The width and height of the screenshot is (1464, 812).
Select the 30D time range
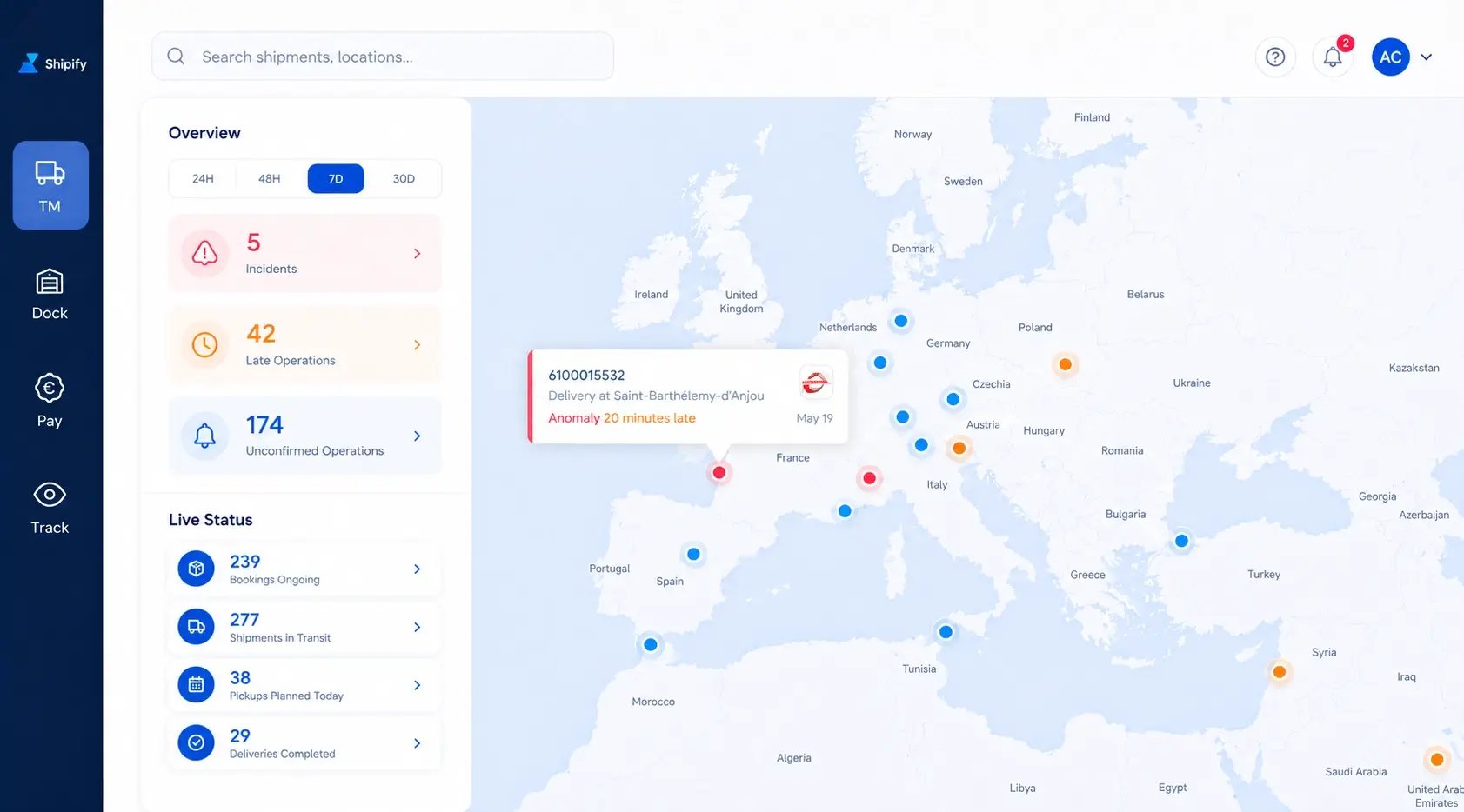pyautogui.click(x=404, y=178)
